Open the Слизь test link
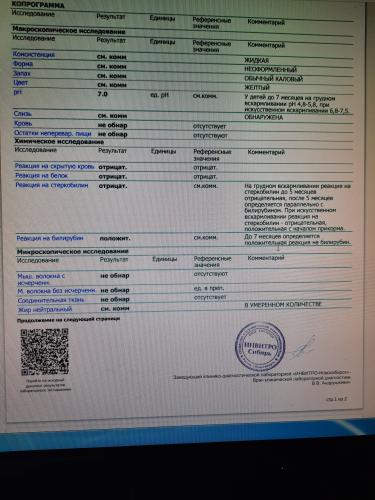The width and height of the screenshot is (375, 500). tap(23, 114)
